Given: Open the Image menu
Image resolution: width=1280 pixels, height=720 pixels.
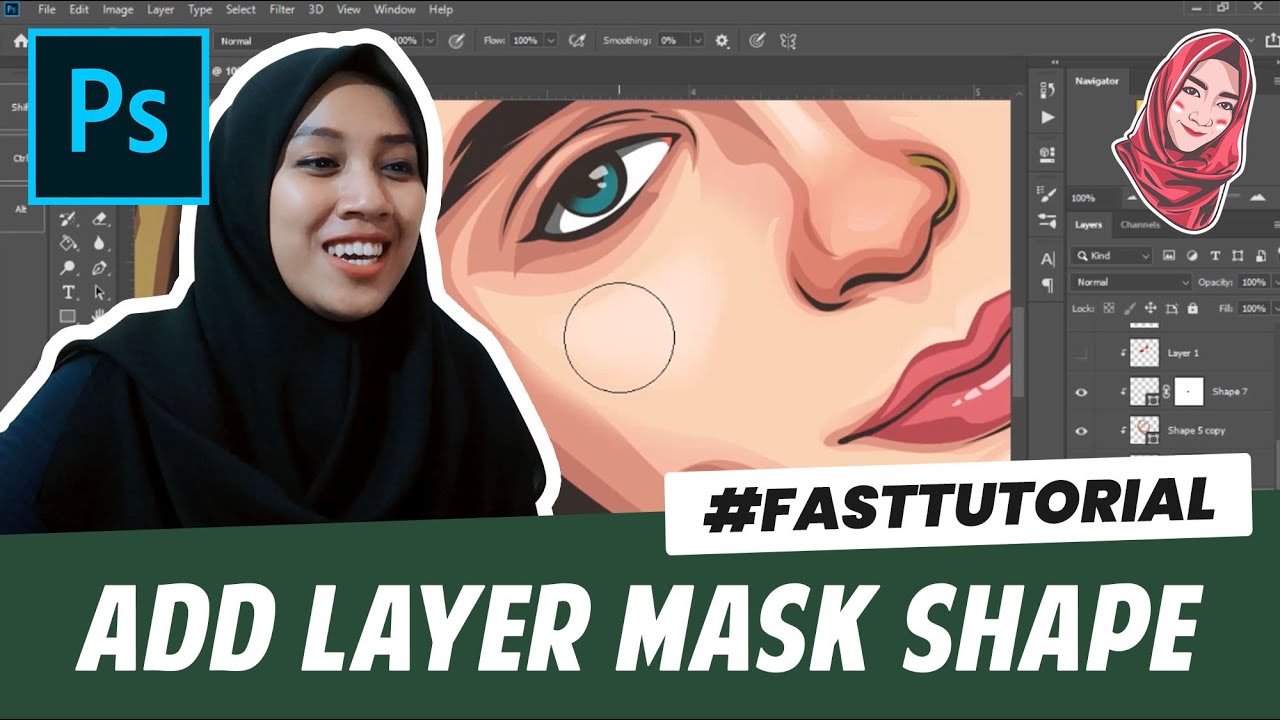Looking at the screenshot, I should coord(118,9).
